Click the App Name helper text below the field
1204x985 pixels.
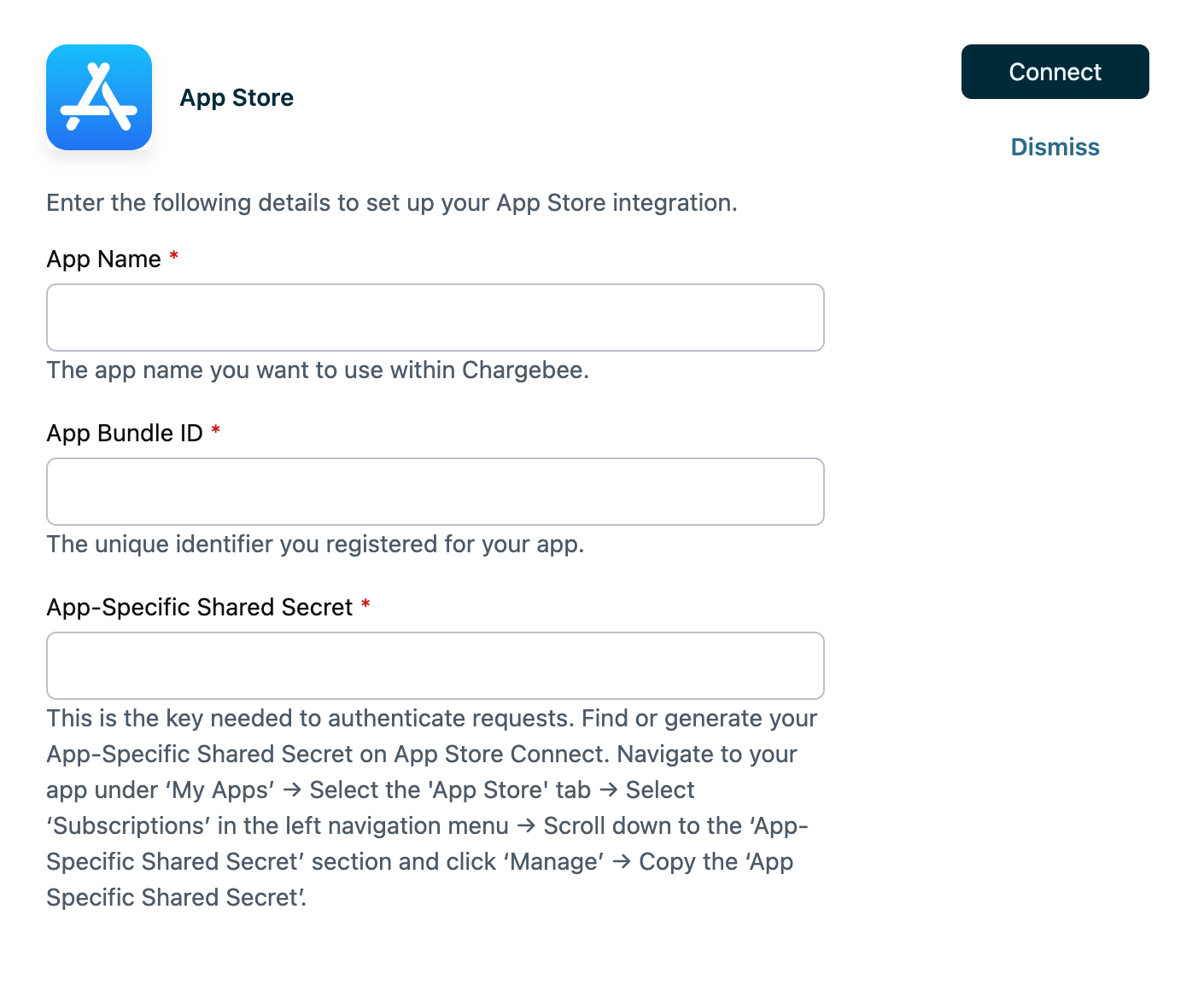(x=317, y=370)
